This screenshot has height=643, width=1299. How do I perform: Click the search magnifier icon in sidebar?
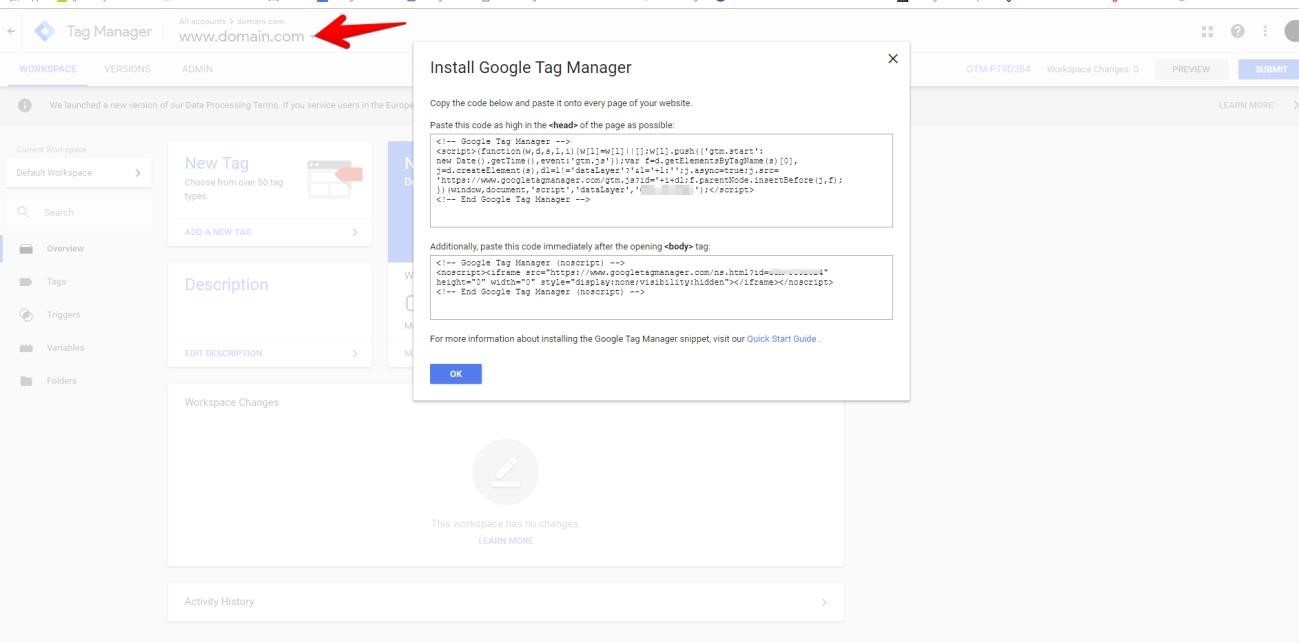24,212
